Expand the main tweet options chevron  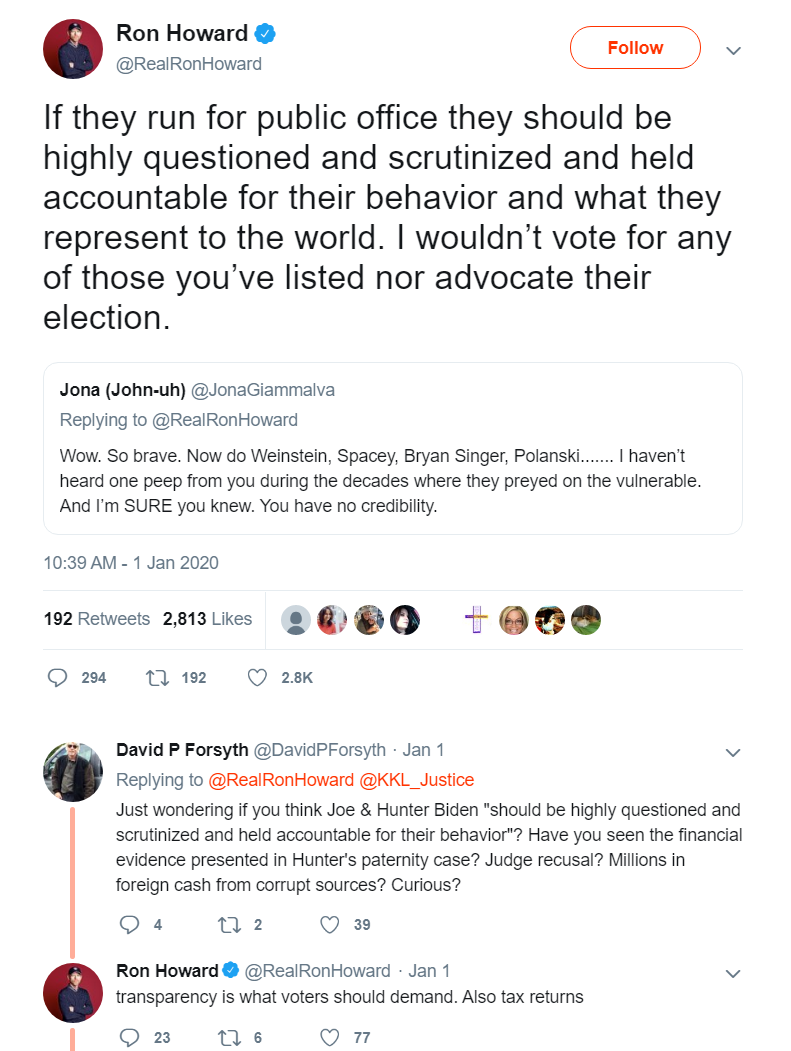733,49
